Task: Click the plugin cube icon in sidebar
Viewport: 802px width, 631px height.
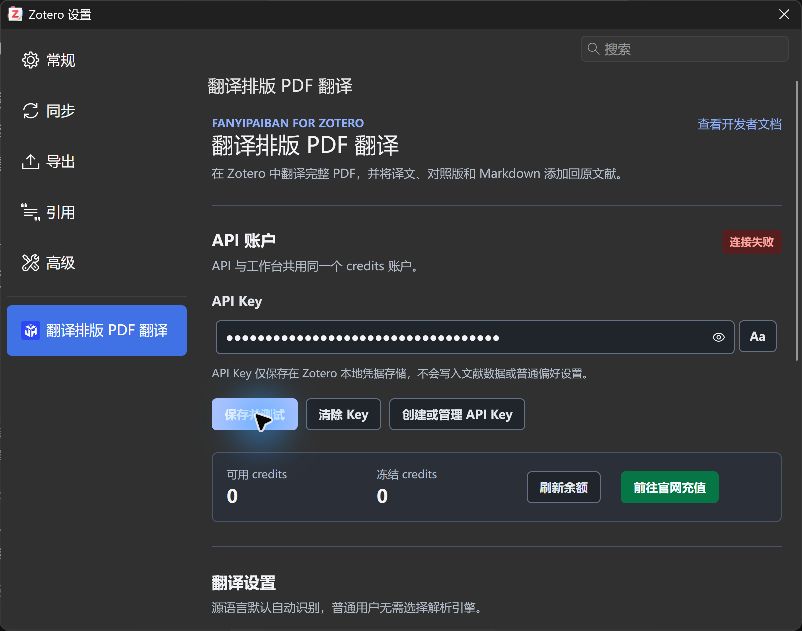Action: click(x=31, y=330)
